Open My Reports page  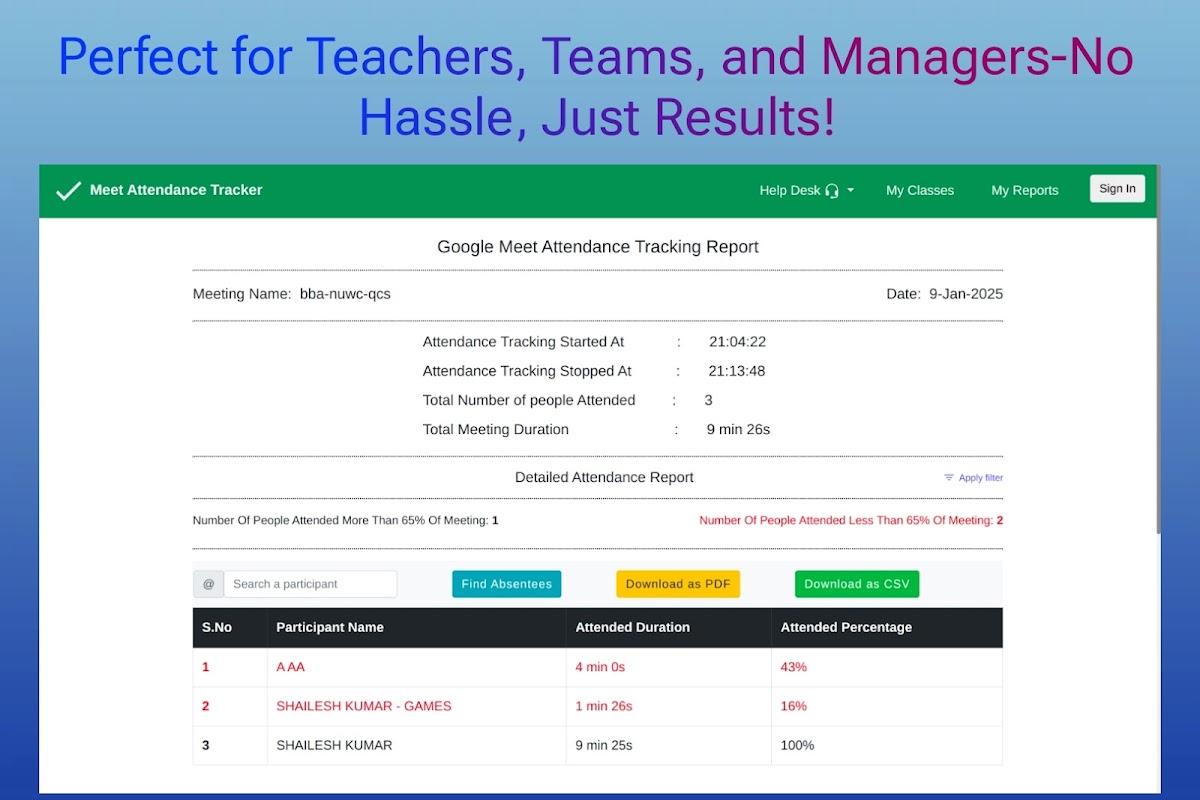(x=1025, y=191)
